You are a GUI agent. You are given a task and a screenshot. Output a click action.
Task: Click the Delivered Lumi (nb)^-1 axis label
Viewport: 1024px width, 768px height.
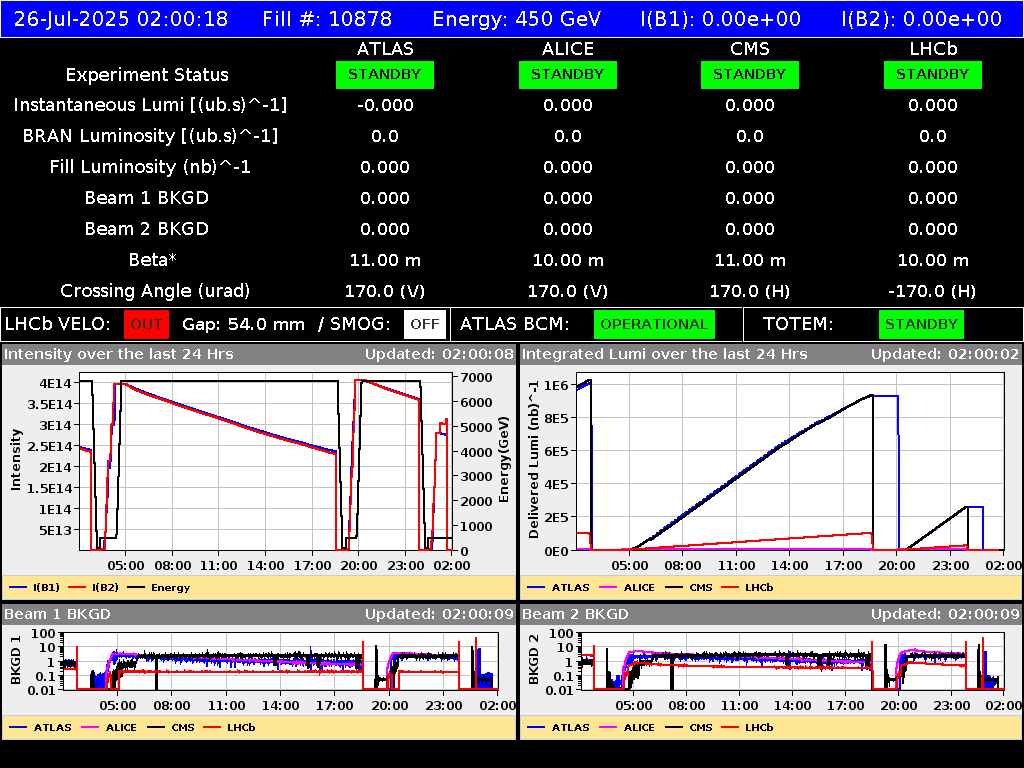pos(534,460)
